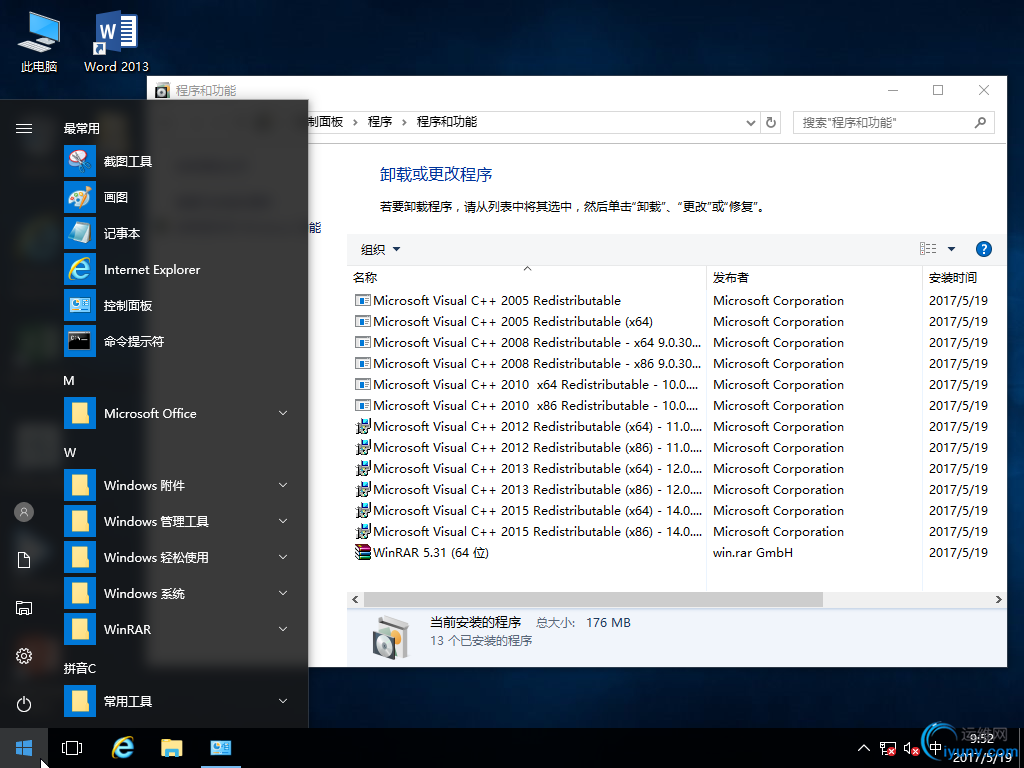Viewport: 1024px width, 768px height.
Task: Open the user account icon in Start menu
Action: [24, 512]
